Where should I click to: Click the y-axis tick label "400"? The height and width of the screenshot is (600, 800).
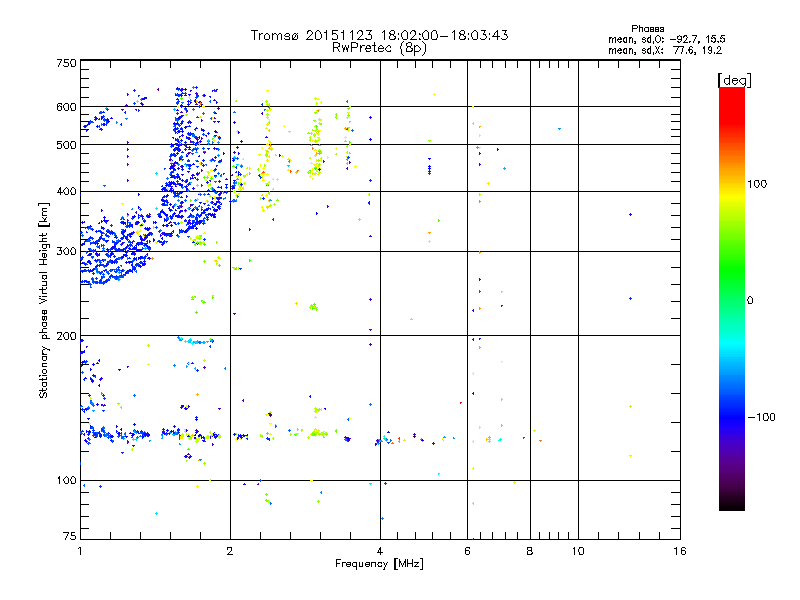coord(66,192)
